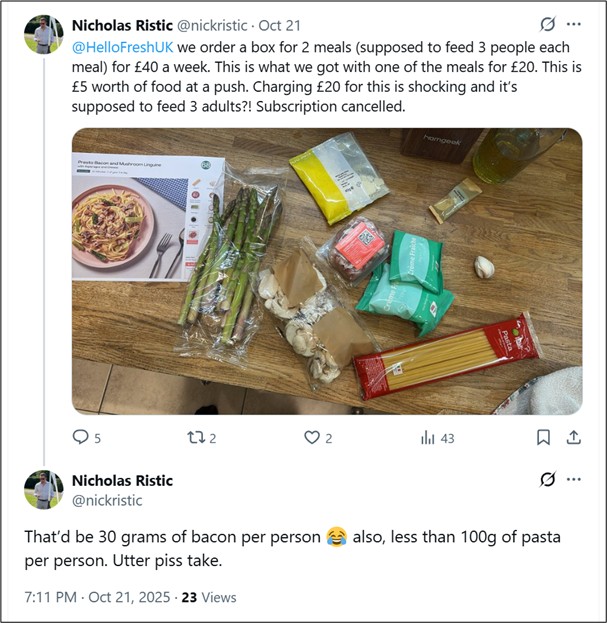Retweet the HelloFresh complaint post
This screenshot has width=607, height=623.
pos(195,437)
